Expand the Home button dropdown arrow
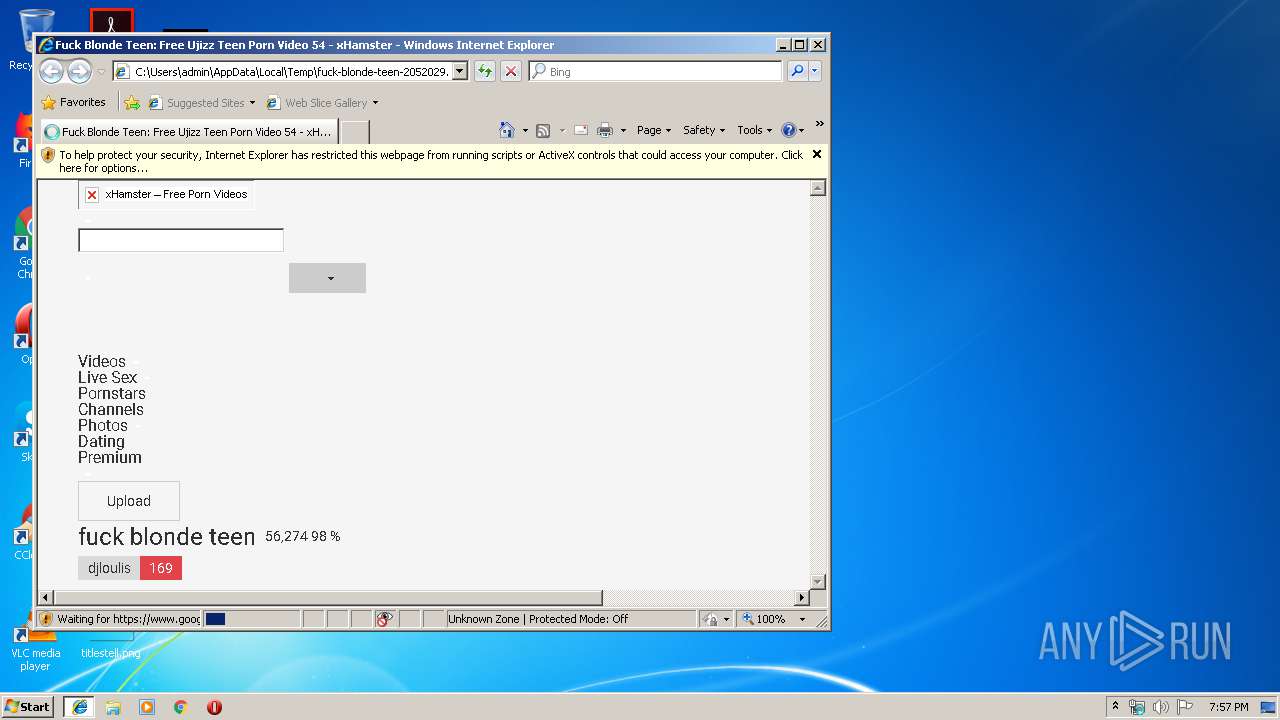The width and height of the screenshot is (1280, 720). 525,130
